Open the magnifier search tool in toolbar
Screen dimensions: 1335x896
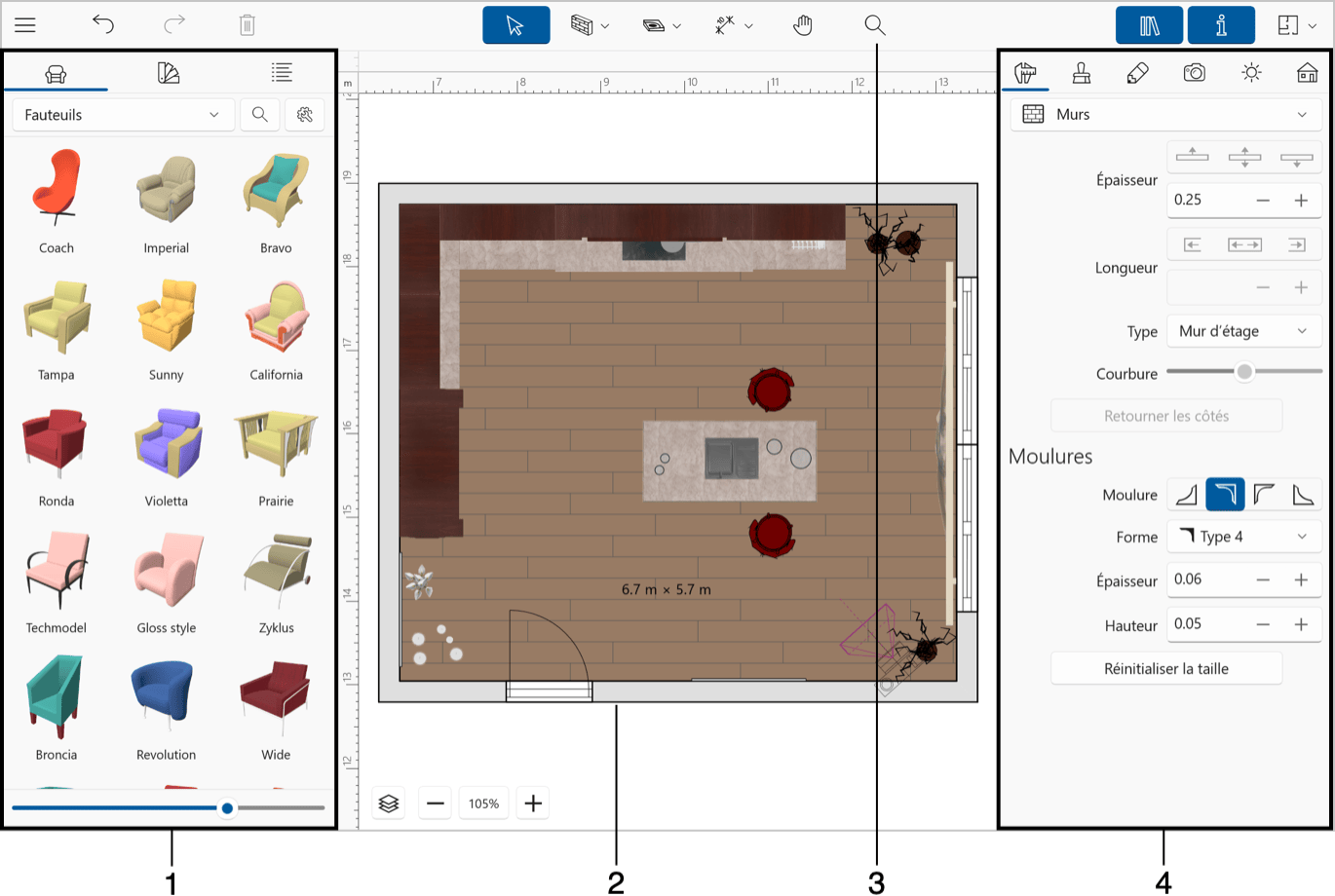(874, 25)
